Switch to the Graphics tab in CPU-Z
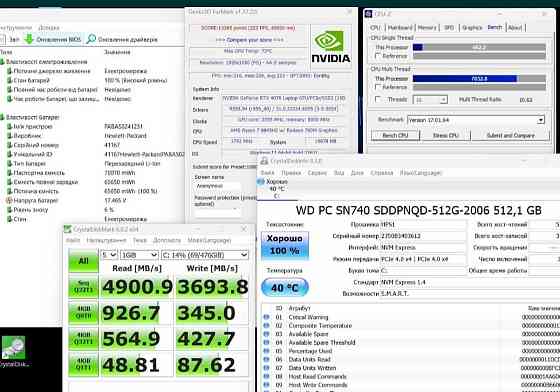The width and height of the screenshot is (560, 392). point(472,27)
